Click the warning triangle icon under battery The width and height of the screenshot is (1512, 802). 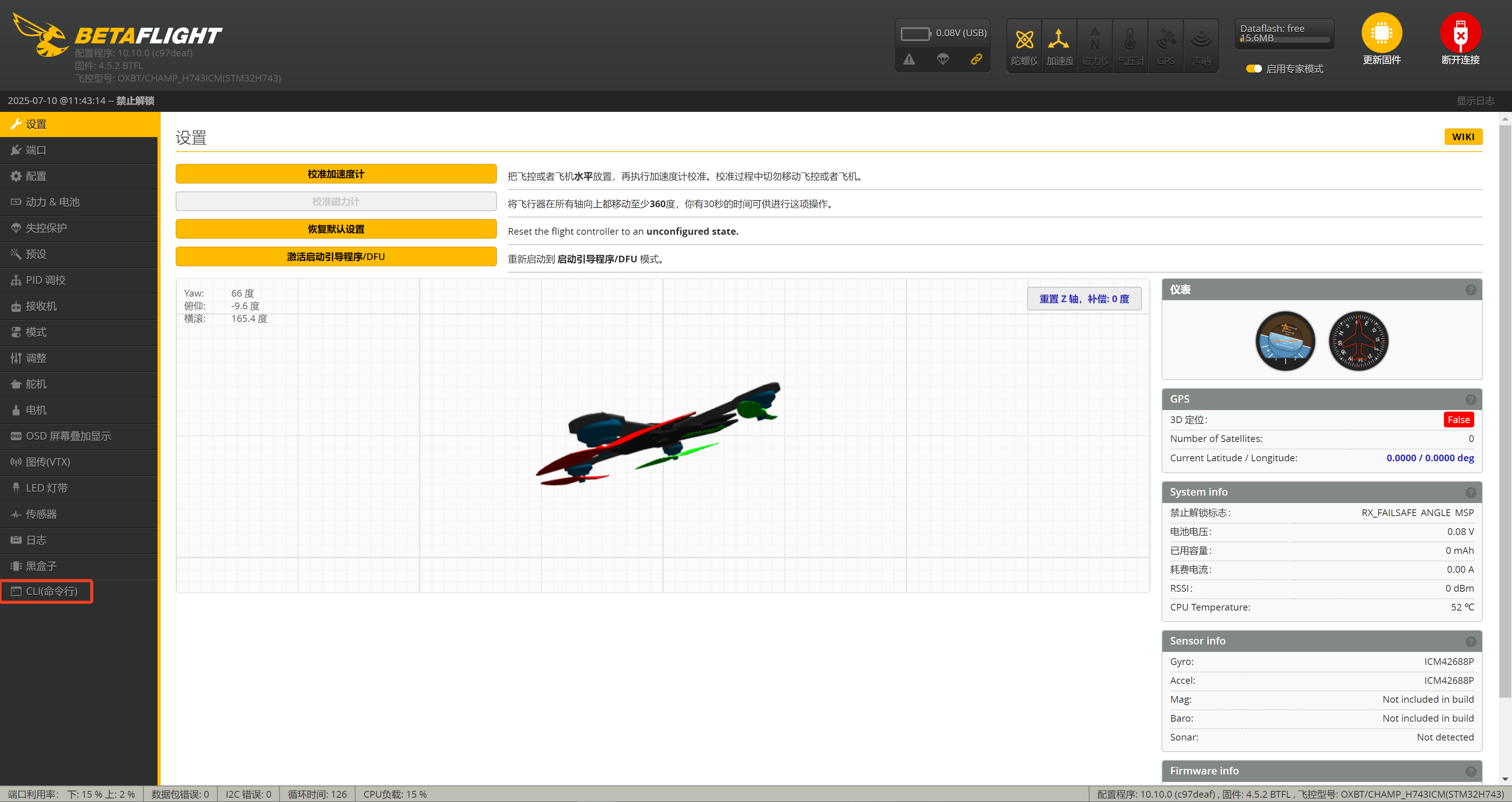[909, 59]
